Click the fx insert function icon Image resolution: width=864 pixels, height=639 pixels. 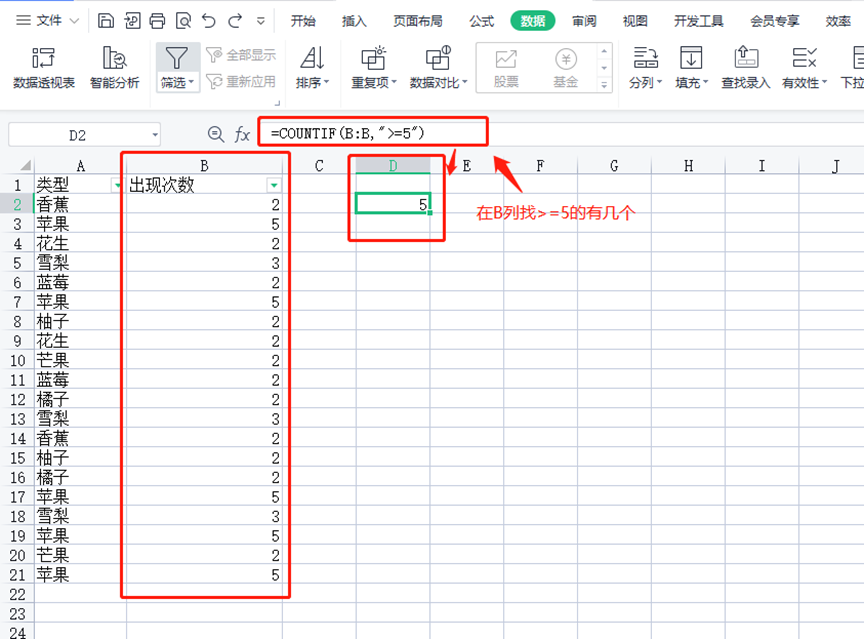tap(242, 134)
